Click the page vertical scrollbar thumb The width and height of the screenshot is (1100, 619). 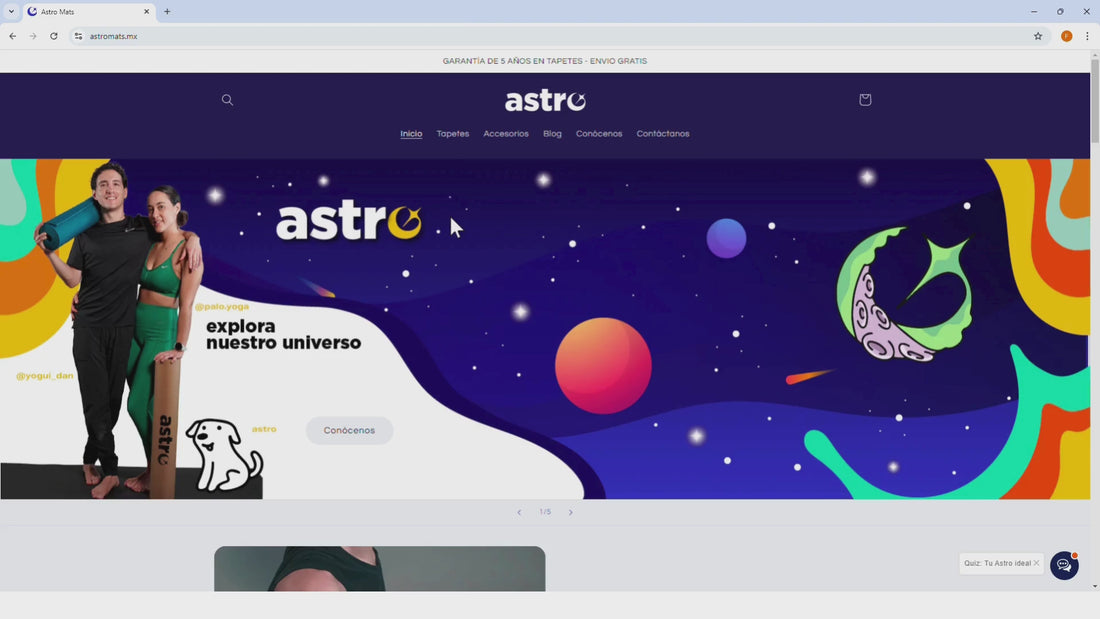pyautogui.click(x=1094, y=100)
